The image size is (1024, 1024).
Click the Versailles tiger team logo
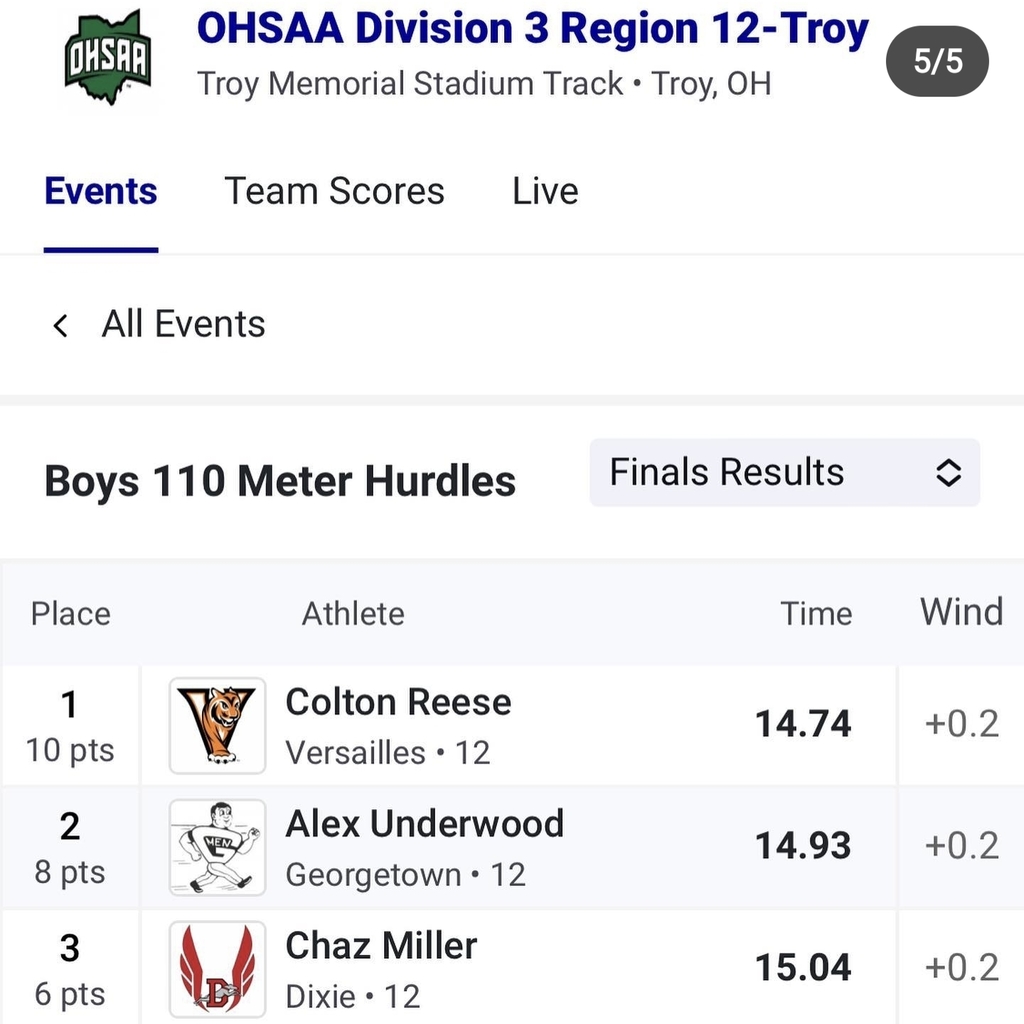pos(217,726)
